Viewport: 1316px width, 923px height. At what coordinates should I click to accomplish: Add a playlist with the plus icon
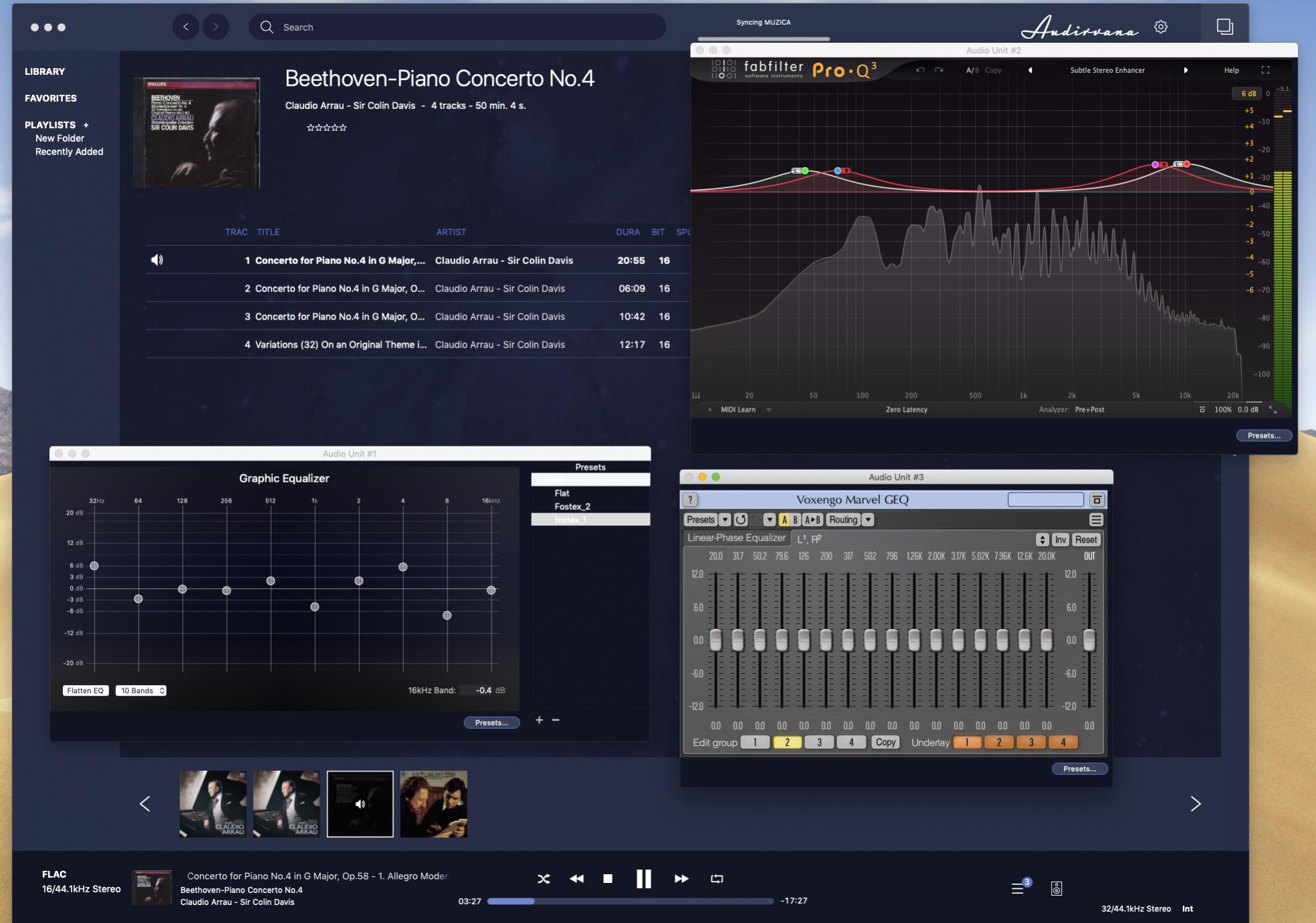click(x=86, y=125)
